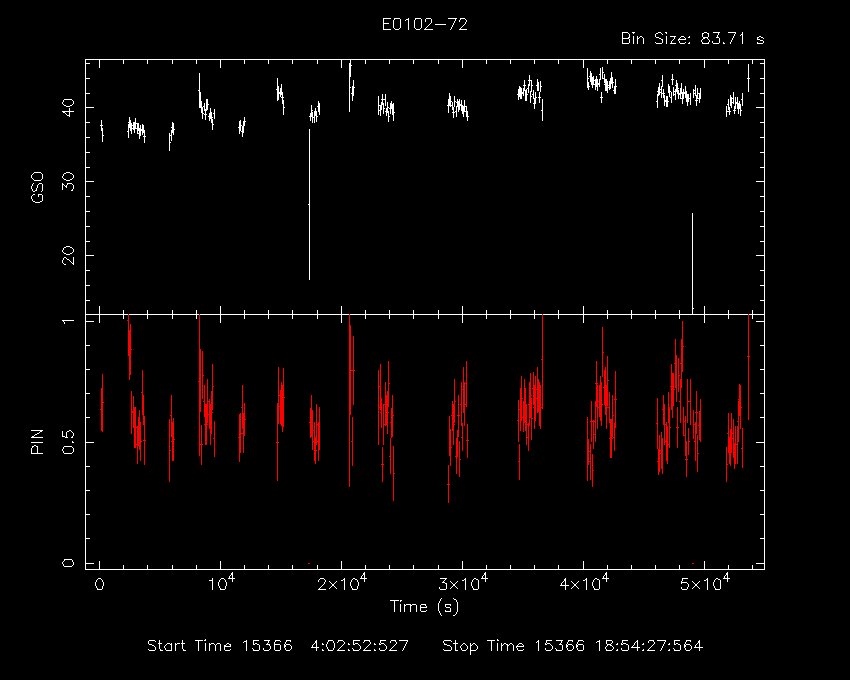Click the x-axis tick label 2×10^4
This screenshot has height=680, width=850.
342,583
